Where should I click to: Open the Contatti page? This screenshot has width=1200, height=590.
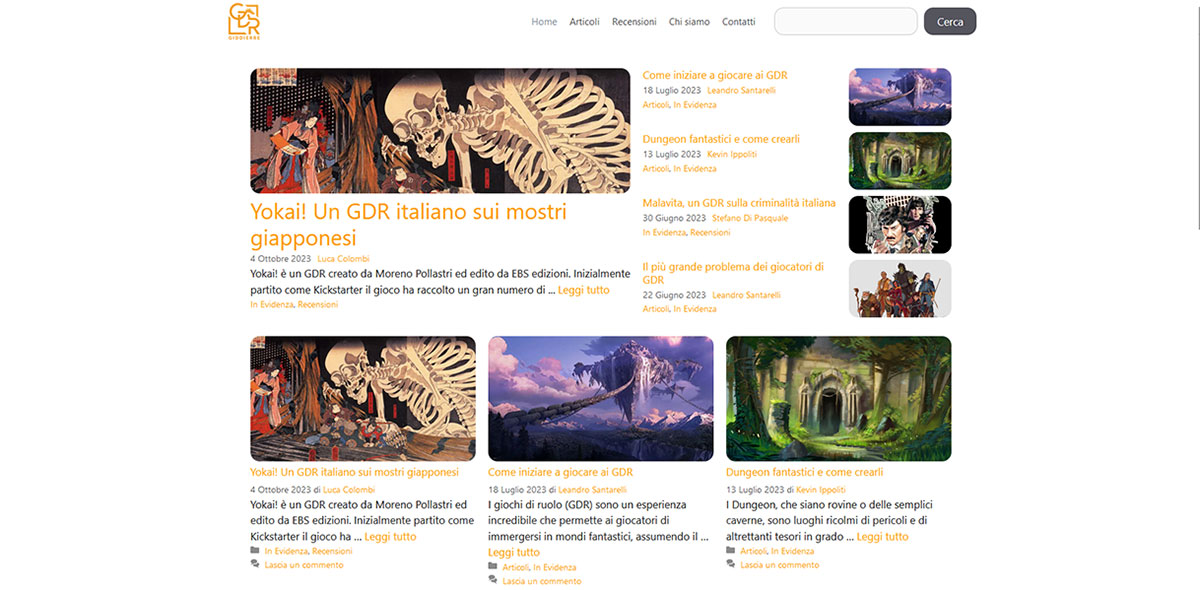[738, 21]
